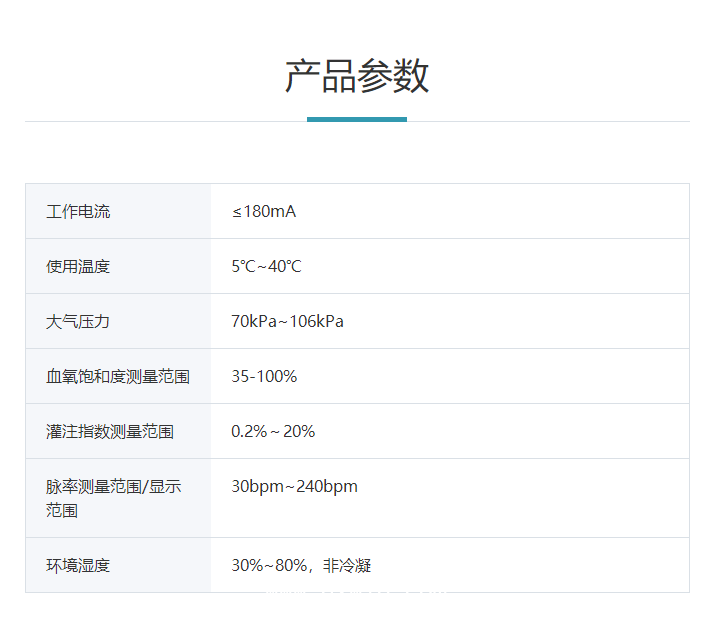Select the 大气压力 label cell

78,322
